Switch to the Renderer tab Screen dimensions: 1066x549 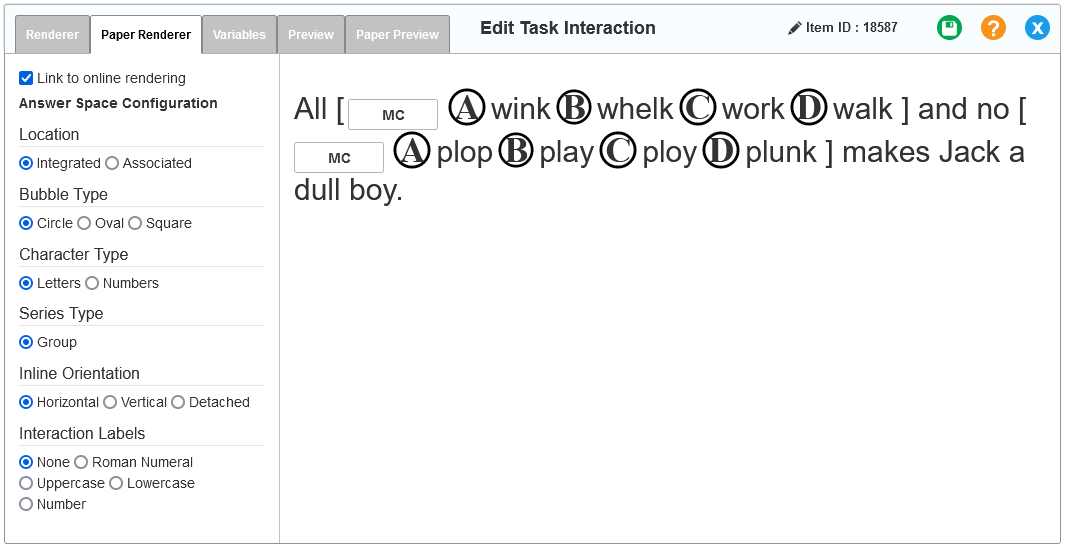(x=52, y=35)
